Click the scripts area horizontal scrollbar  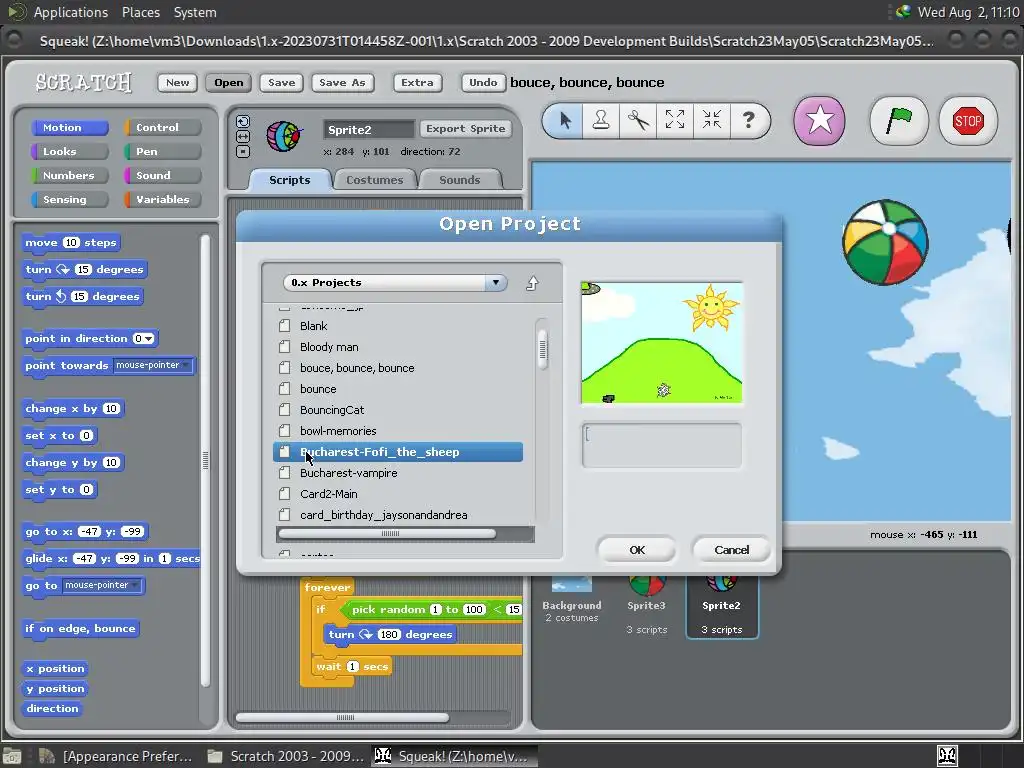click(342, 717)
